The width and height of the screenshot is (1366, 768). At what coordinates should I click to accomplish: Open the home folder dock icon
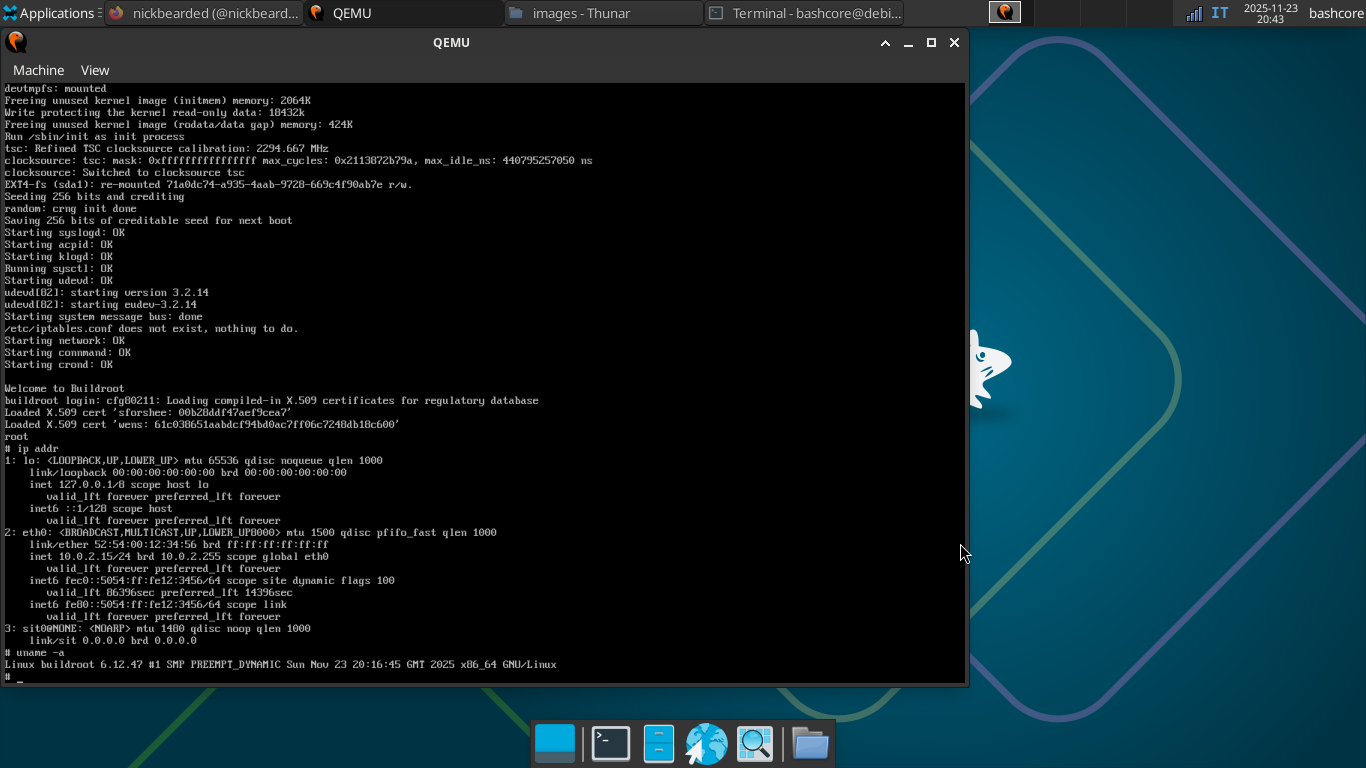(810, 743)
